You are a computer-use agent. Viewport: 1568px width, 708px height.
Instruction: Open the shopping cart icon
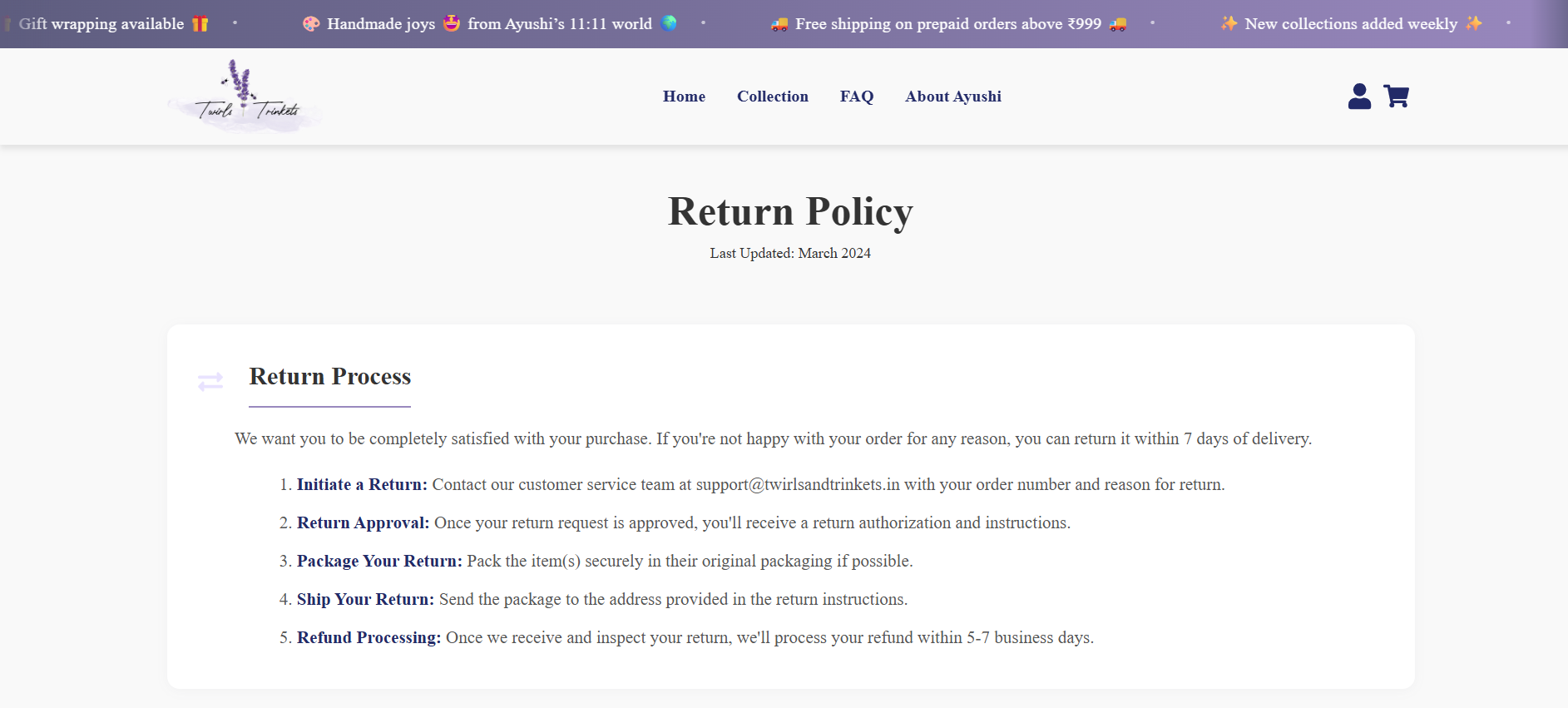1396,97
